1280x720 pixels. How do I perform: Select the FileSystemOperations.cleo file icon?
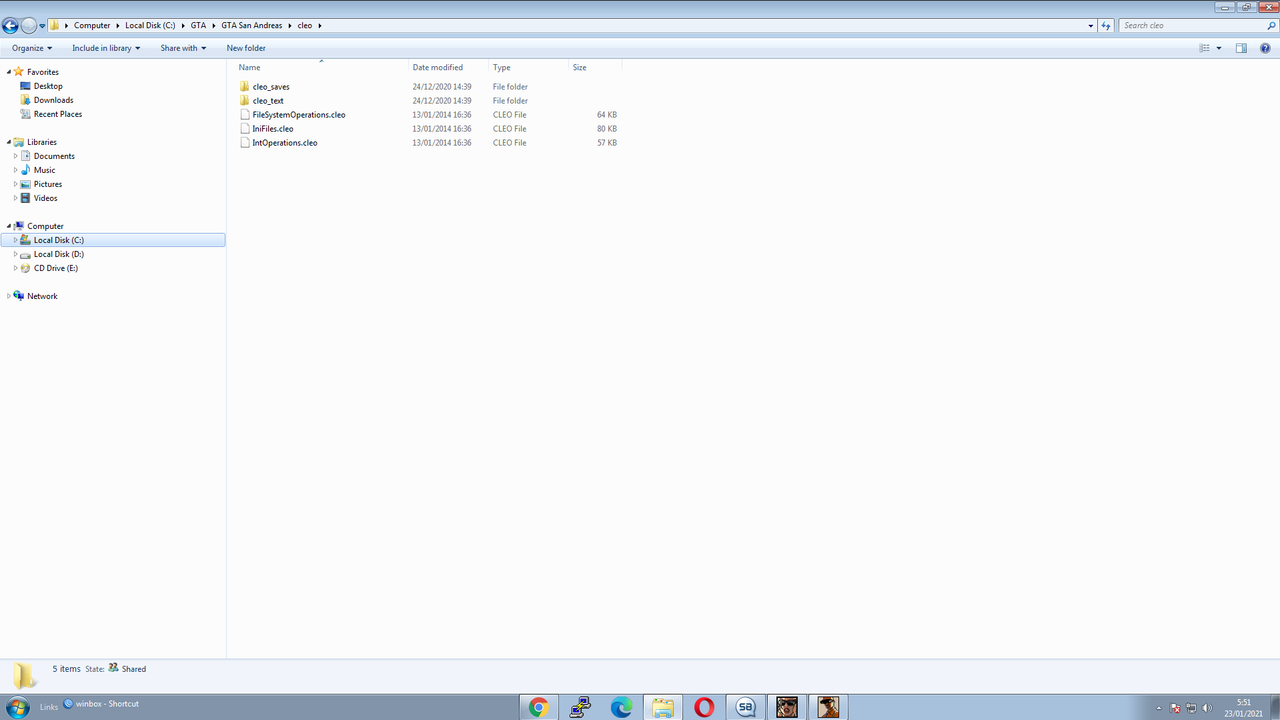[x=245, y=115]
